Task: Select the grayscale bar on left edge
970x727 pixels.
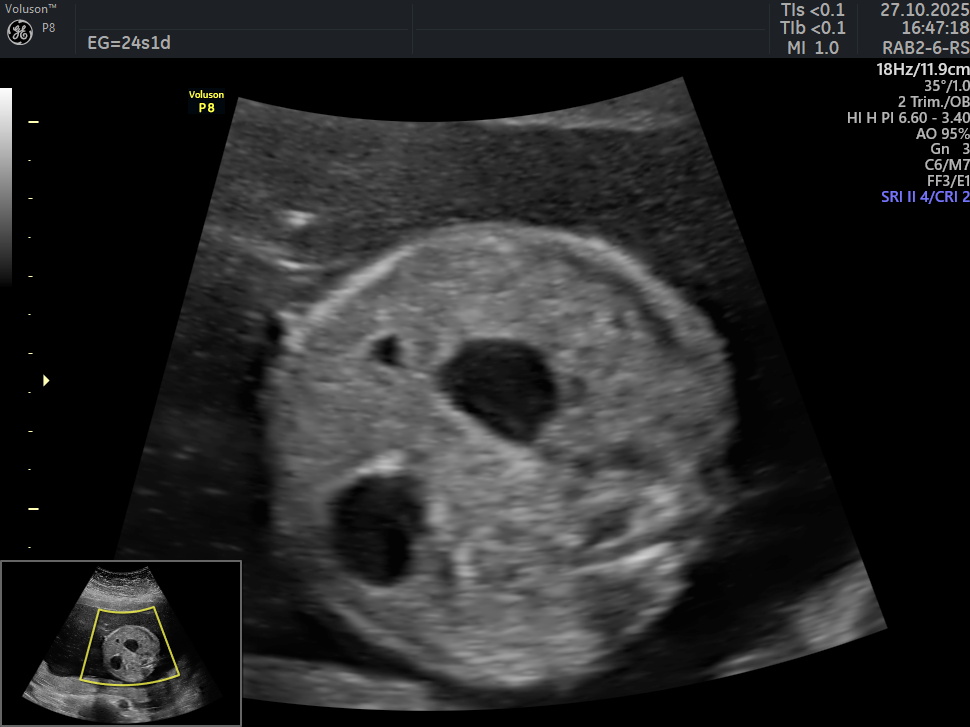Action: click(6, 186)
